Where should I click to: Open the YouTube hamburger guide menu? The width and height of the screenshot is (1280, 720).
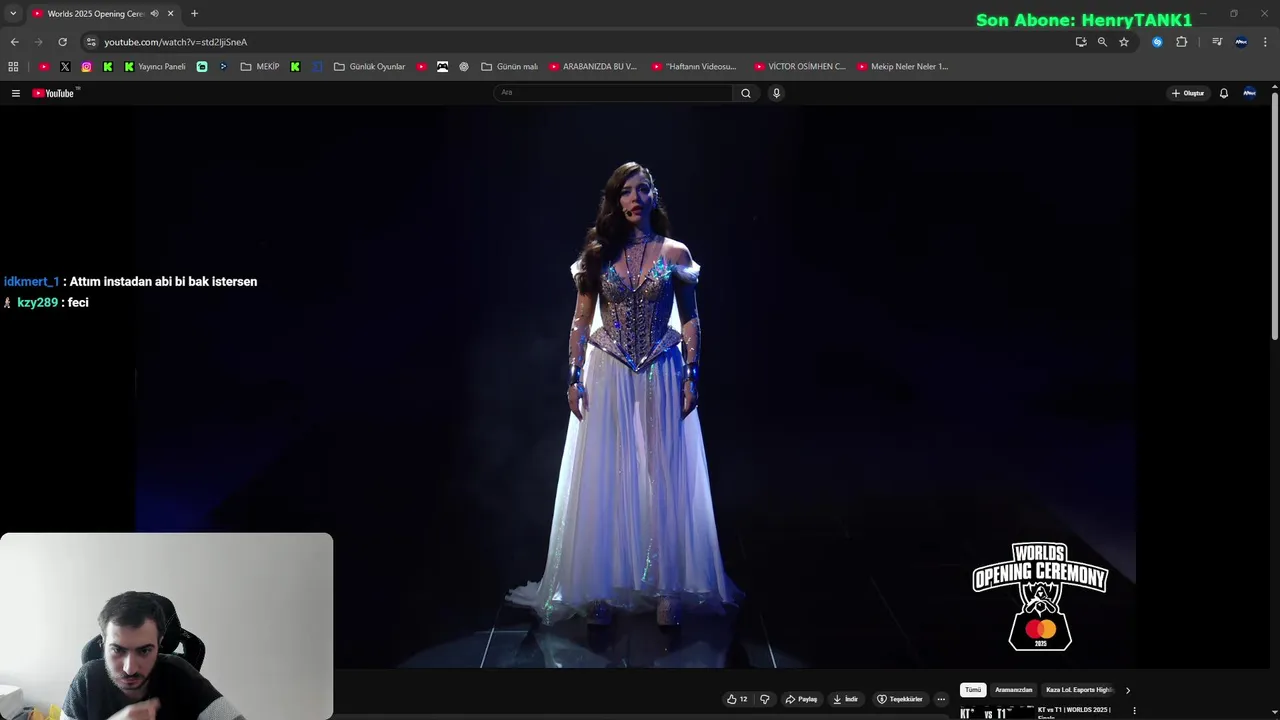coord(16,93)
